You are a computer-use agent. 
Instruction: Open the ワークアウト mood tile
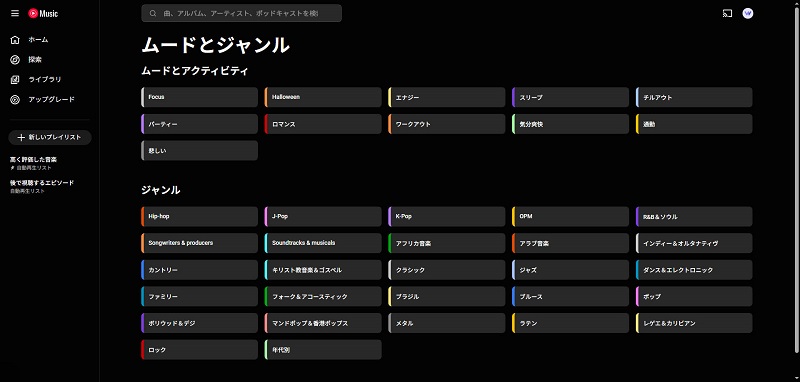(x=447, y=124)
